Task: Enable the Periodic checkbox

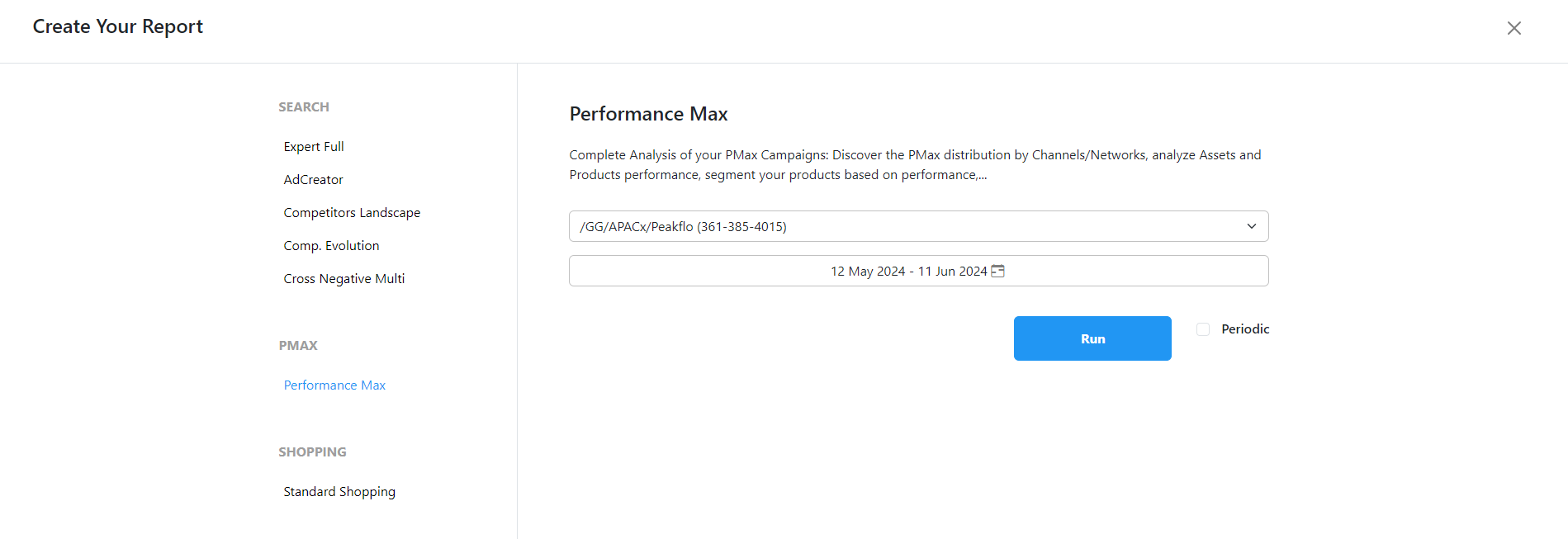Action: click(x=1203, y=329)
